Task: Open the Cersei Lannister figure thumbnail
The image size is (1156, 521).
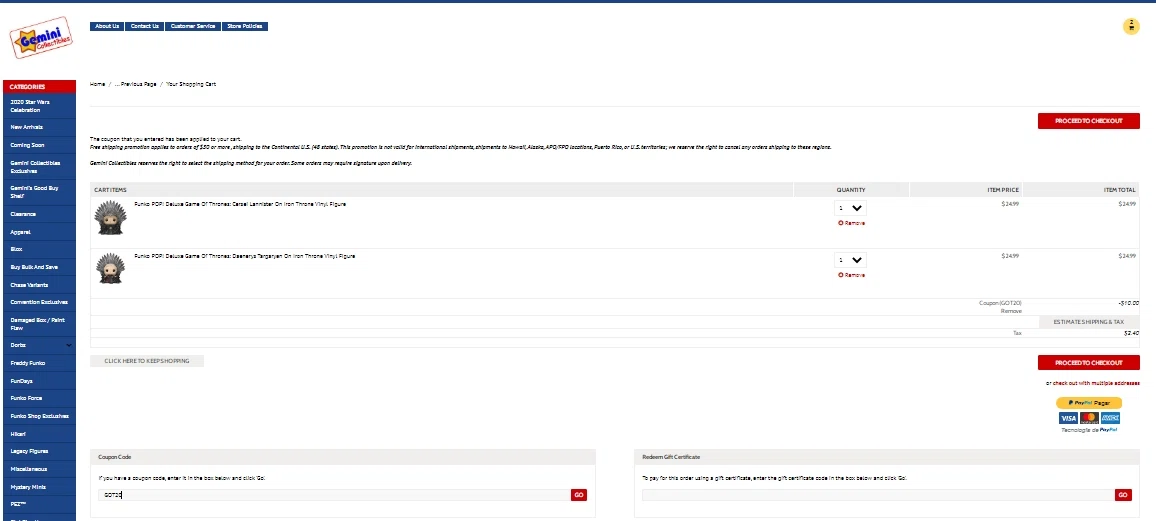Action: point(111,217)
